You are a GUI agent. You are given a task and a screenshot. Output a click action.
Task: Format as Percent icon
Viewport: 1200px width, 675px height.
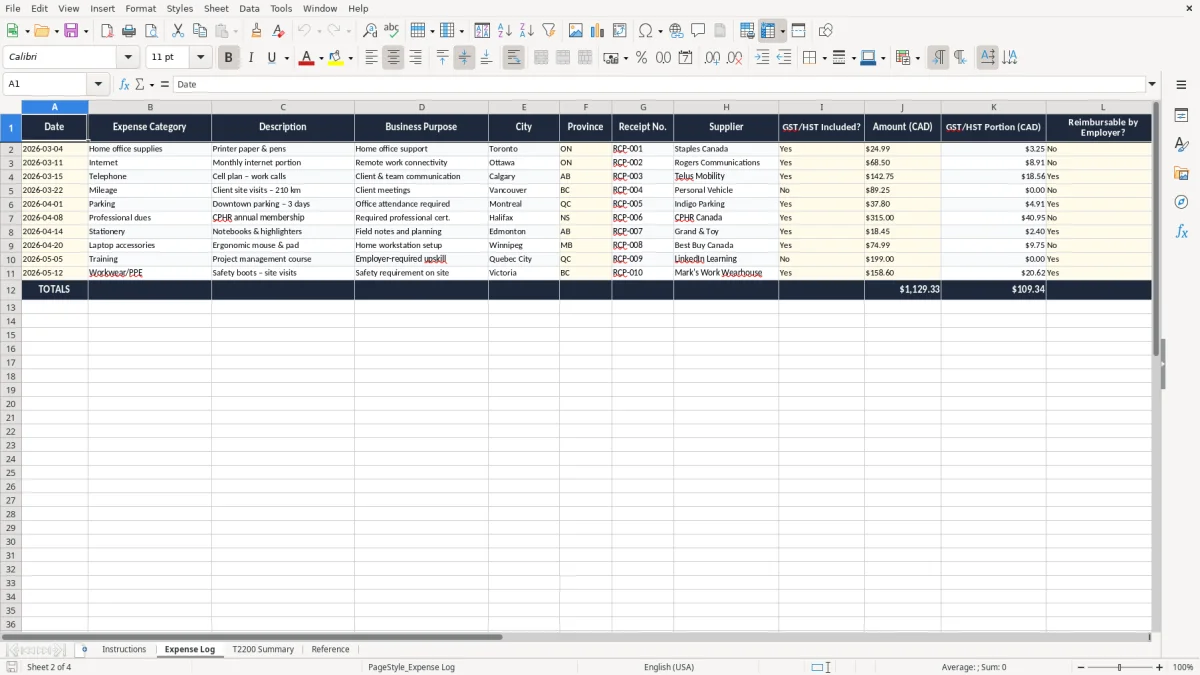(641, 58)
